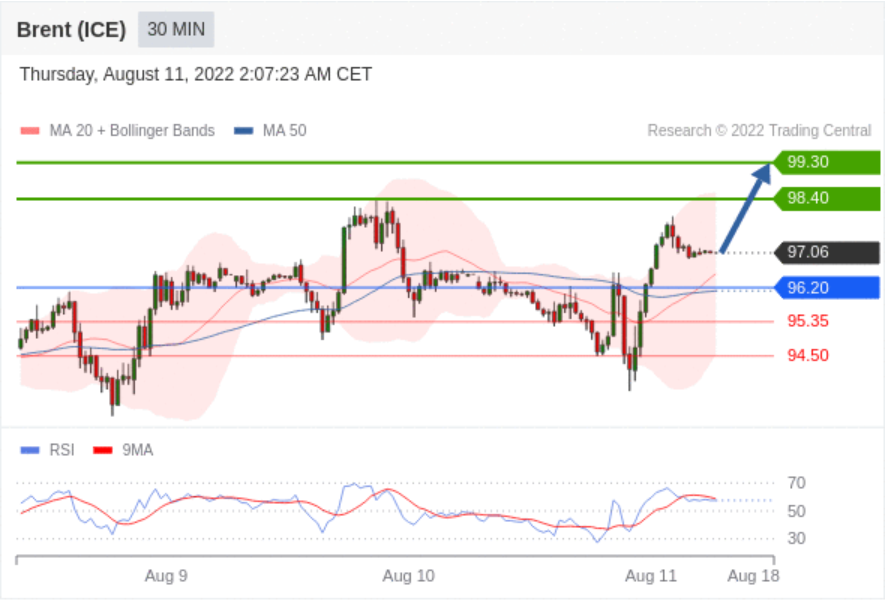
Task: Select the 99.30 green target price tag
Action: pos(827,162)
